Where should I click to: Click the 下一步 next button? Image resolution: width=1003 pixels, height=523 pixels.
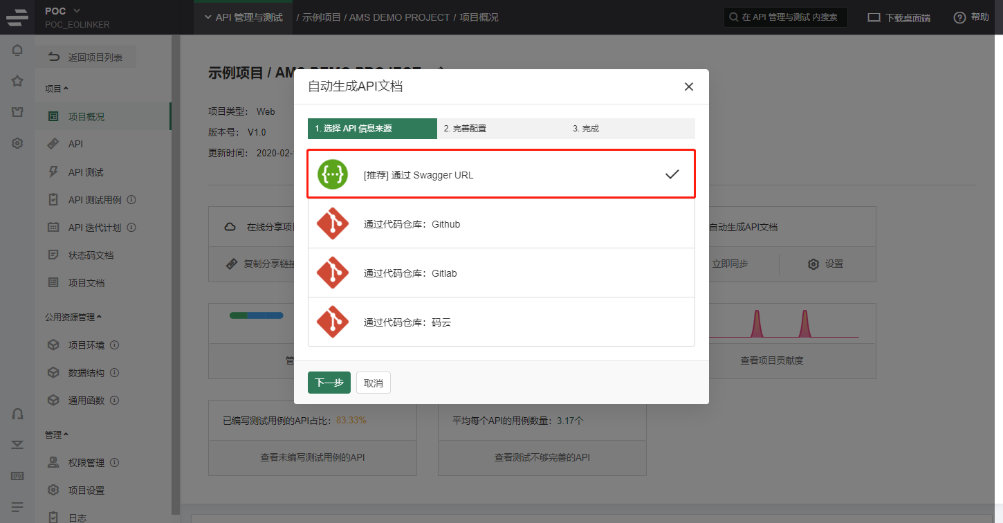329,382
